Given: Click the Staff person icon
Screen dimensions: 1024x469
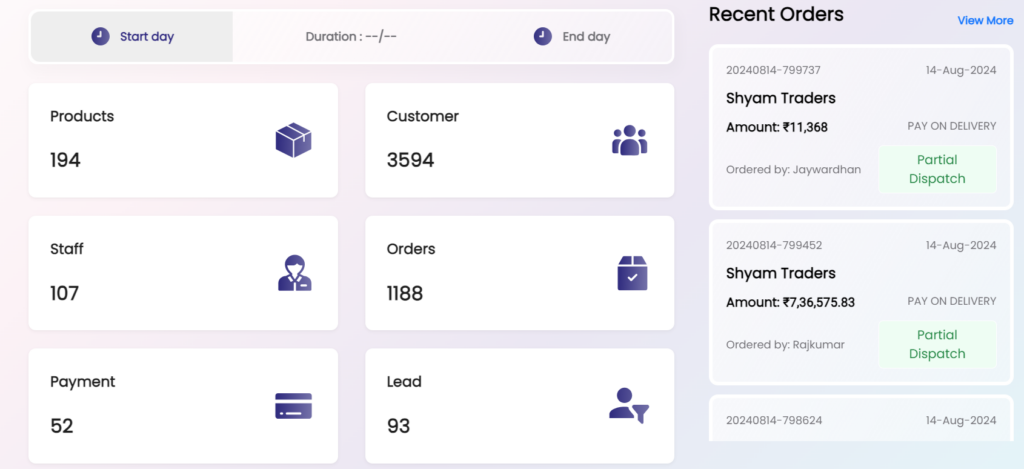Looking at the screenshot, I should click(295, 272).
